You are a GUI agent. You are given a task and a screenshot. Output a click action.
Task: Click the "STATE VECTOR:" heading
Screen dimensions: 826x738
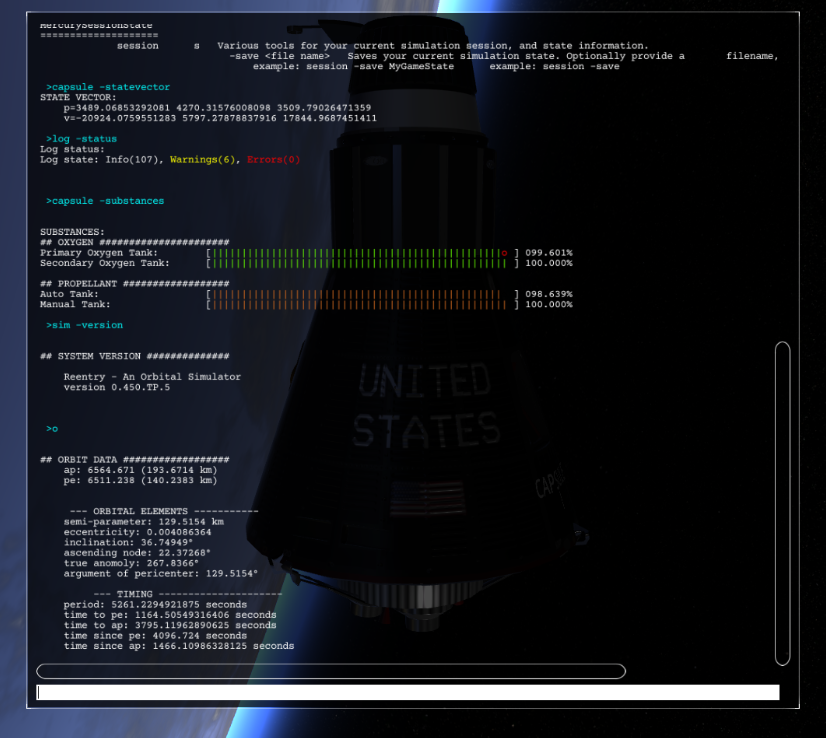click(x=78, y=97)
